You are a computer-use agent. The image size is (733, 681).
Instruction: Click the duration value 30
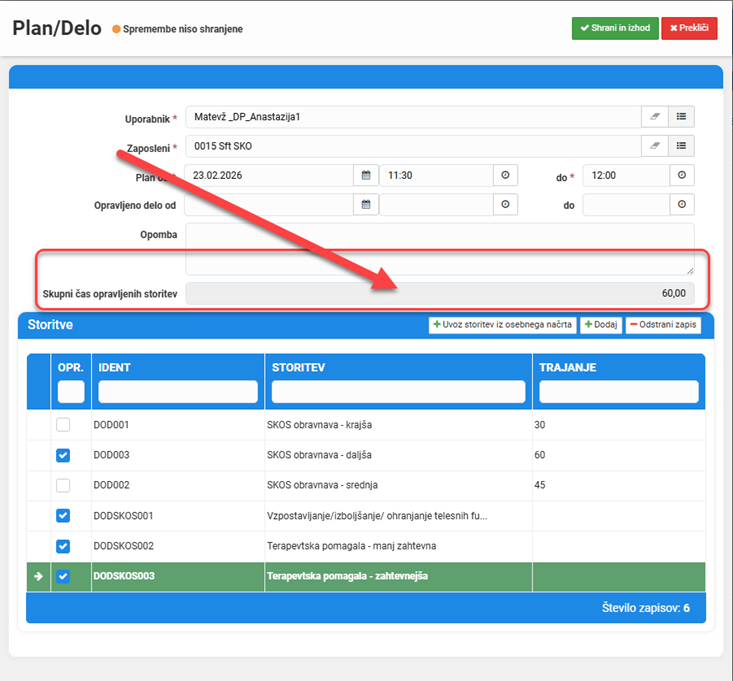[x=539, y=425]
